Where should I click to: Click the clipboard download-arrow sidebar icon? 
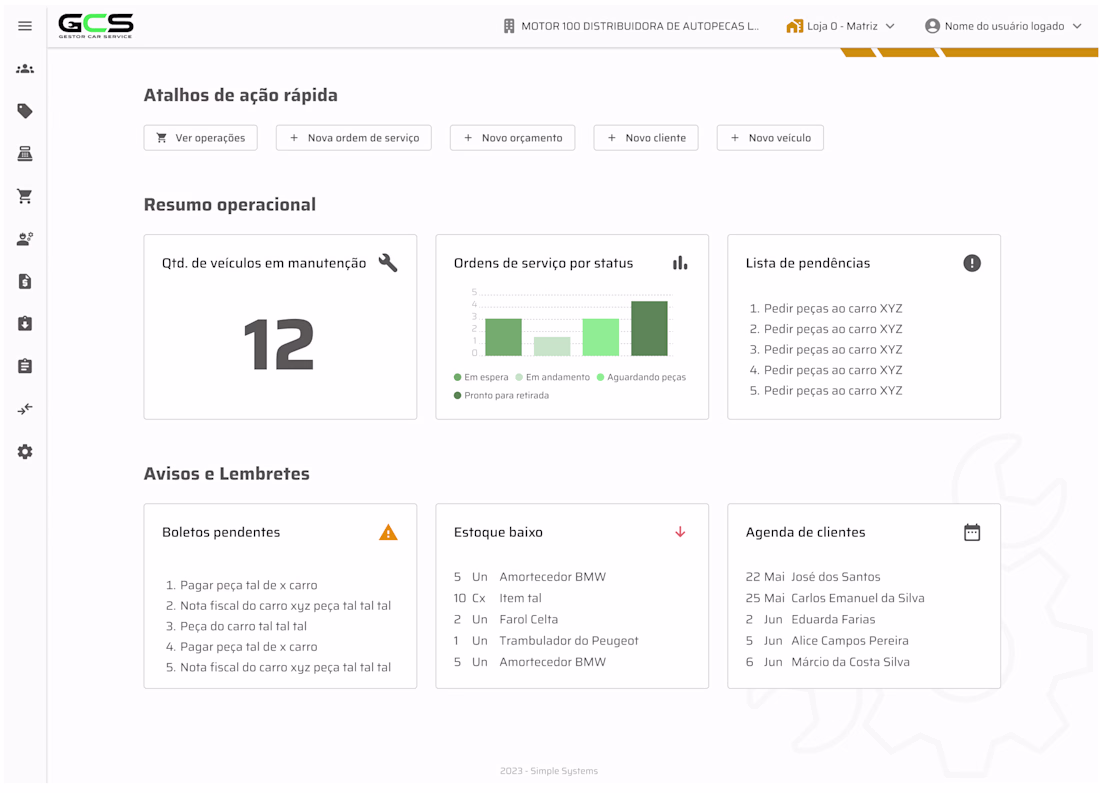(x=25, y=324)
